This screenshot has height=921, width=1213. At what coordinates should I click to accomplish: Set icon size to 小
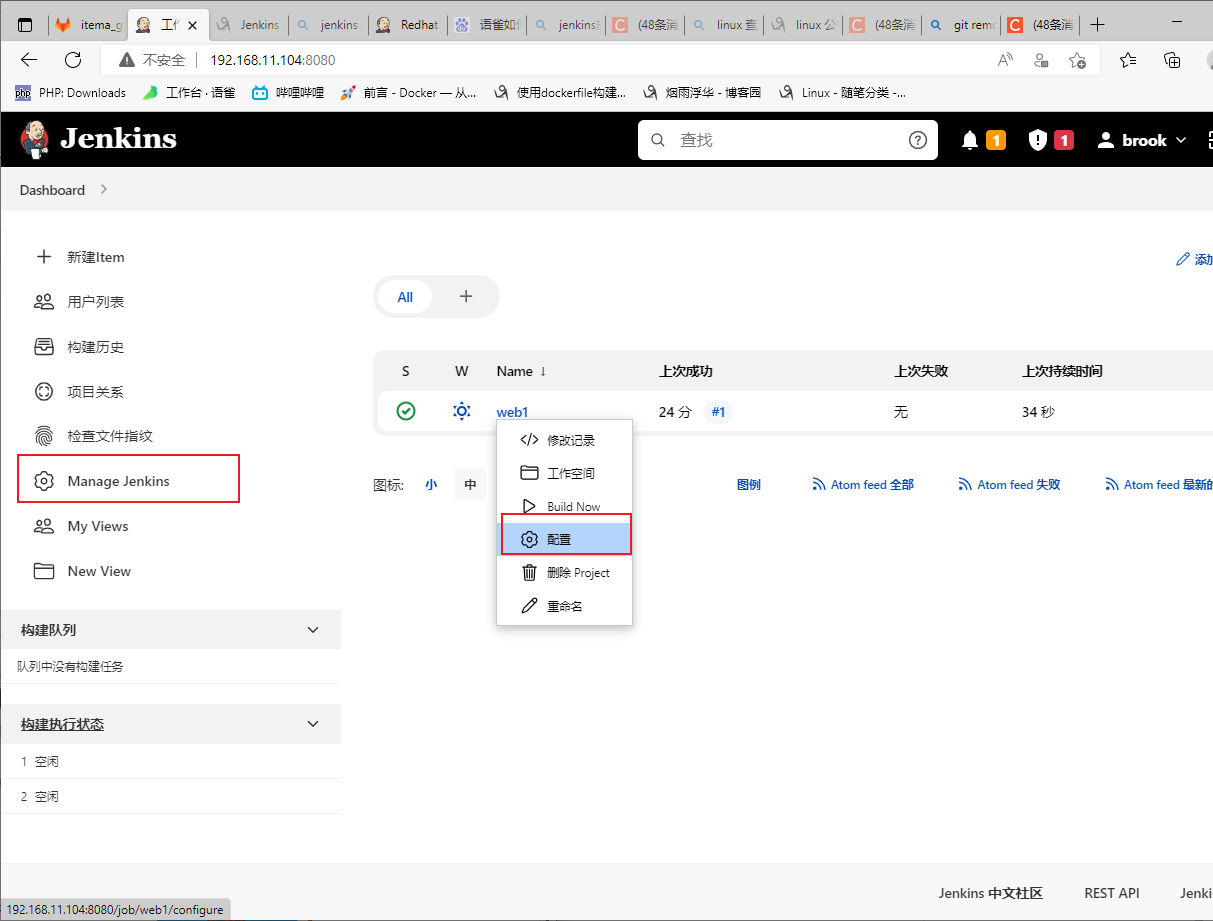tap(431, 484)
